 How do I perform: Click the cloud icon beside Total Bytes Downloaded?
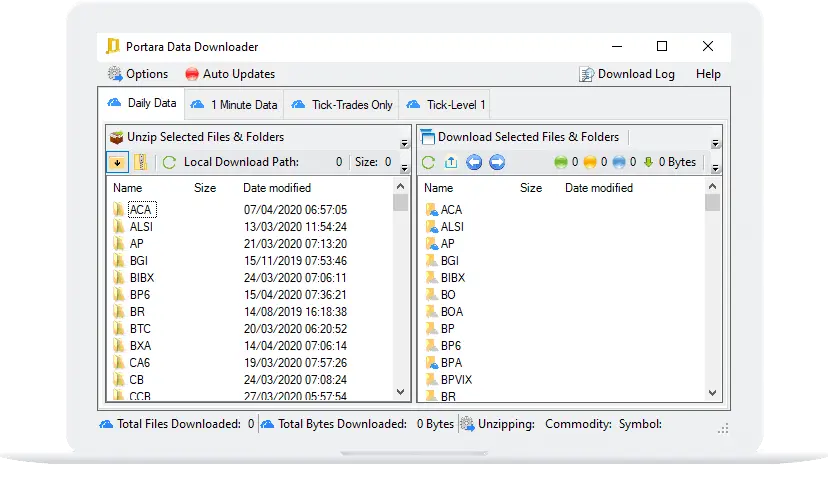click(267, 424)
